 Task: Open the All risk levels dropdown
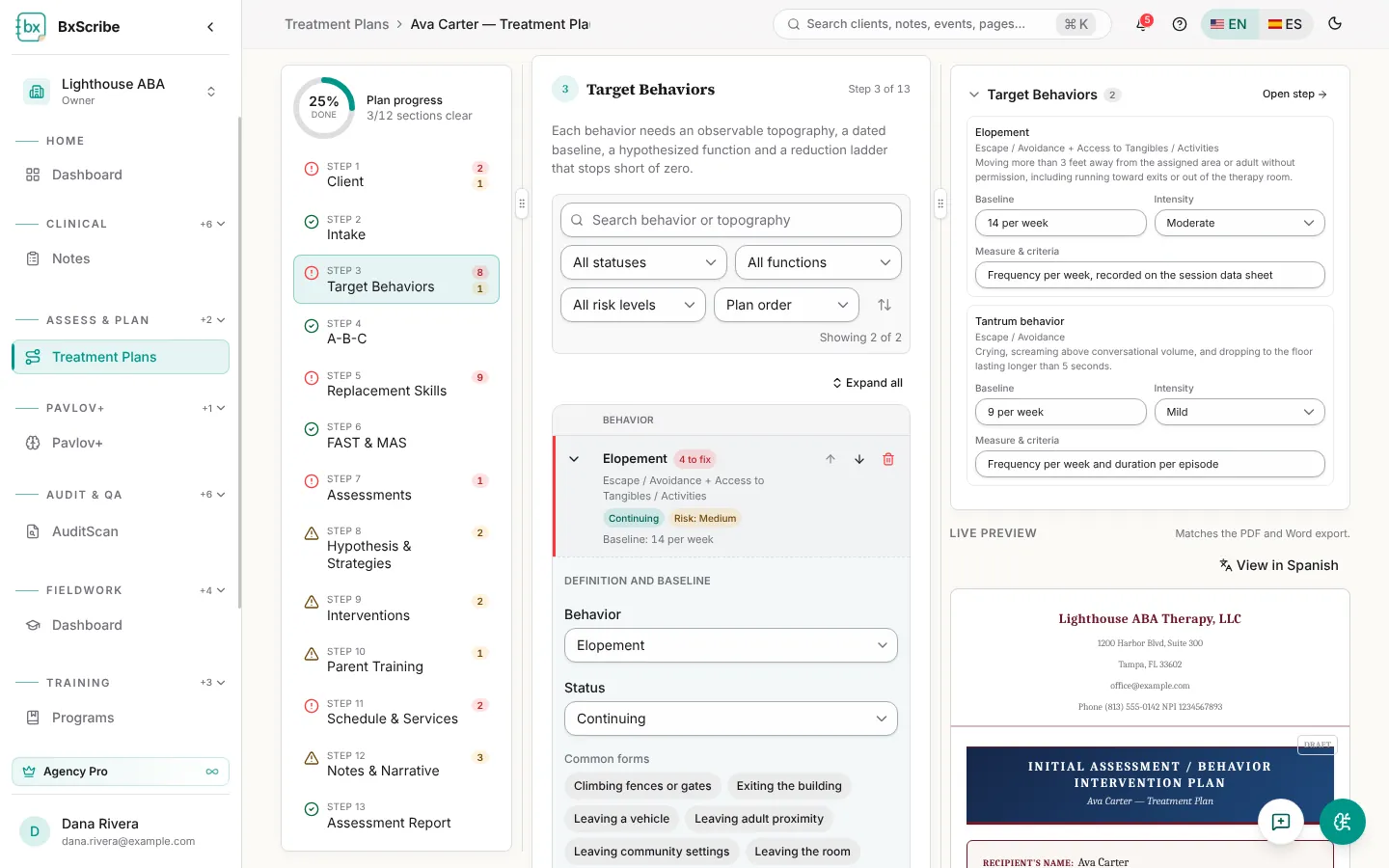(x=633, y=305)
